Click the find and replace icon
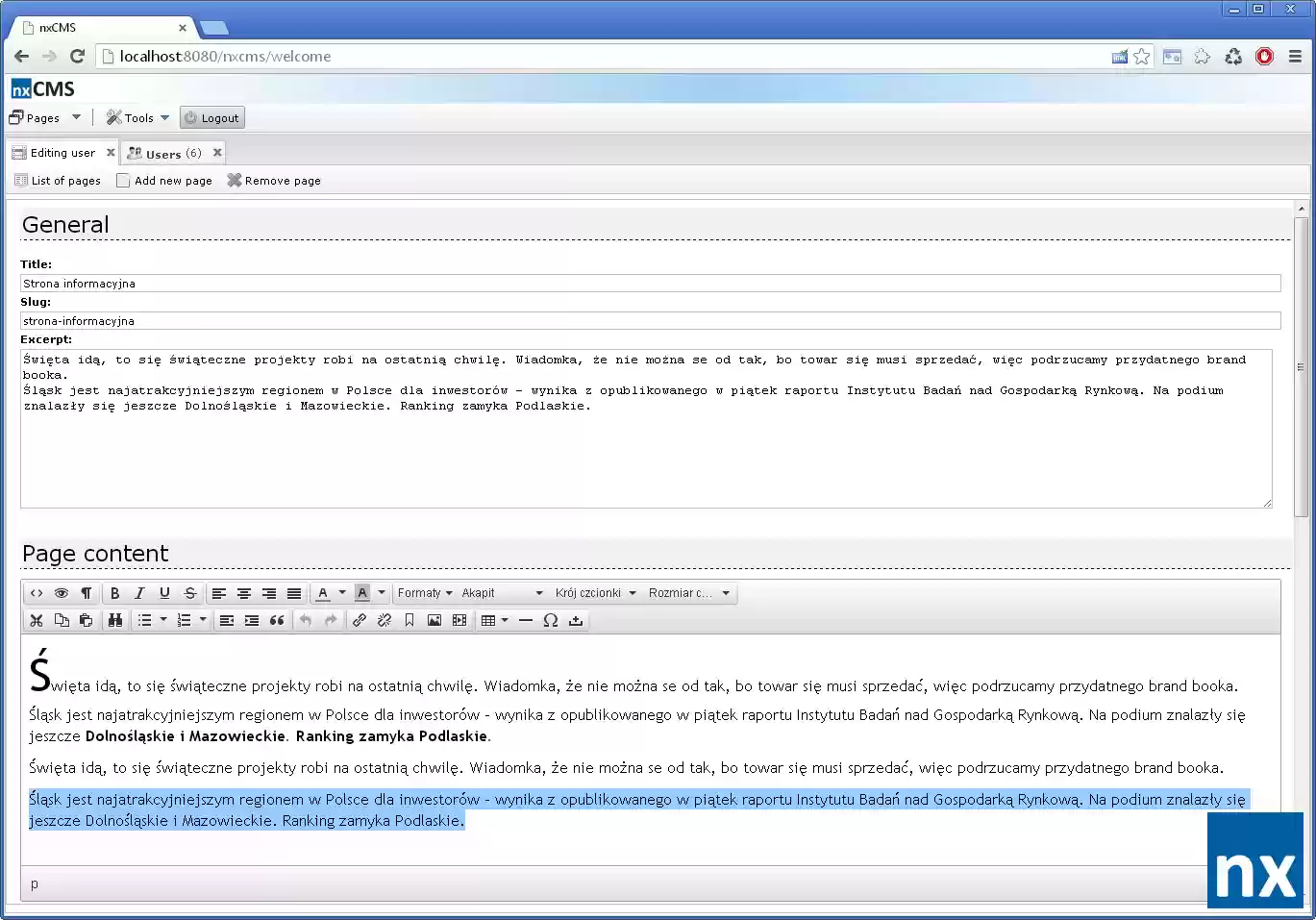The height and width of the screenshot is (920, 1316). pos(115,620)
